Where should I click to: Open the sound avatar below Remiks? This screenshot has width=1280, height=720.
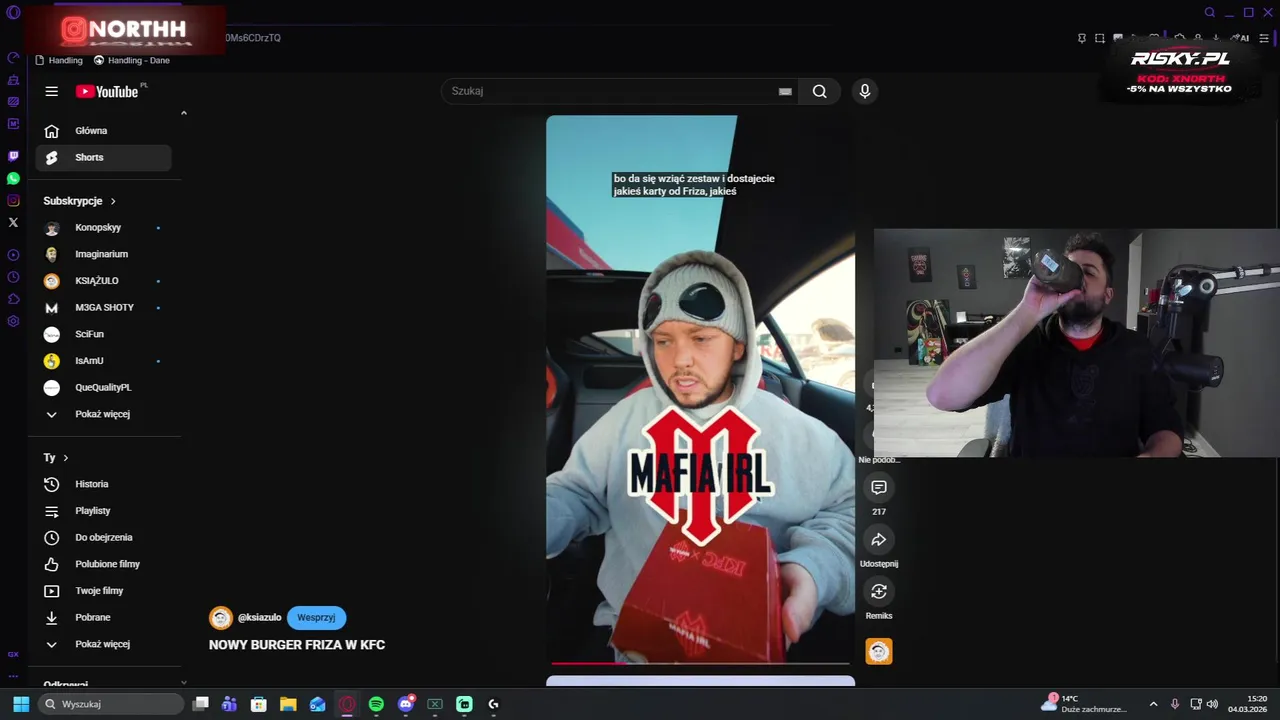coord(879,652)
